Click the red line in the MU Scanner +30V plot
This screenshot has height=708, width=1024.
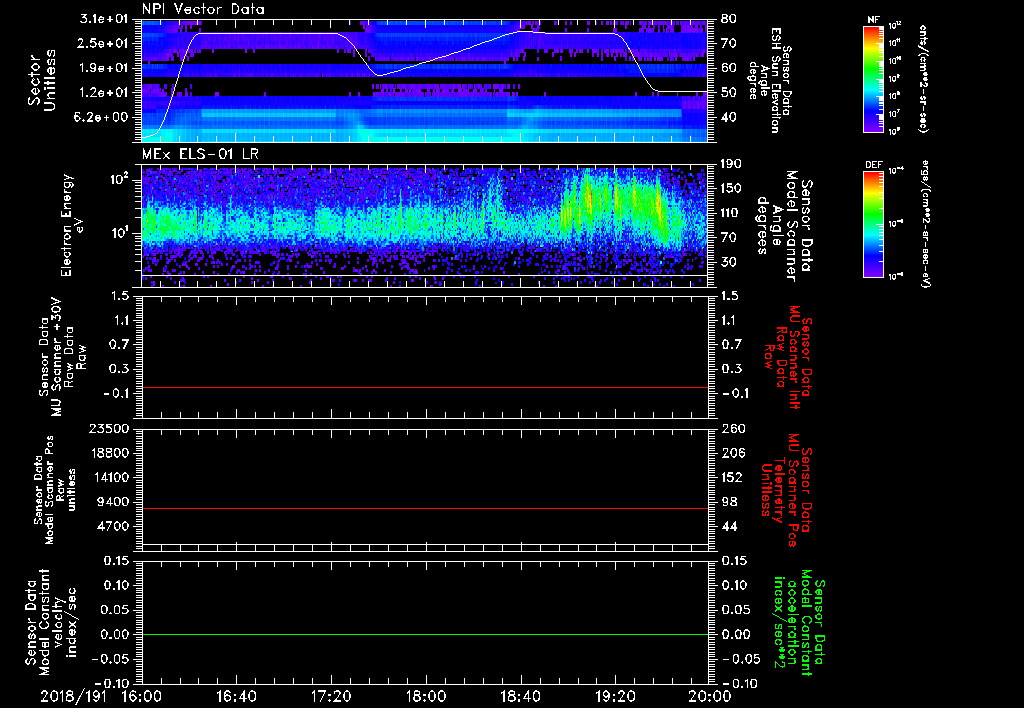[425, 387]
